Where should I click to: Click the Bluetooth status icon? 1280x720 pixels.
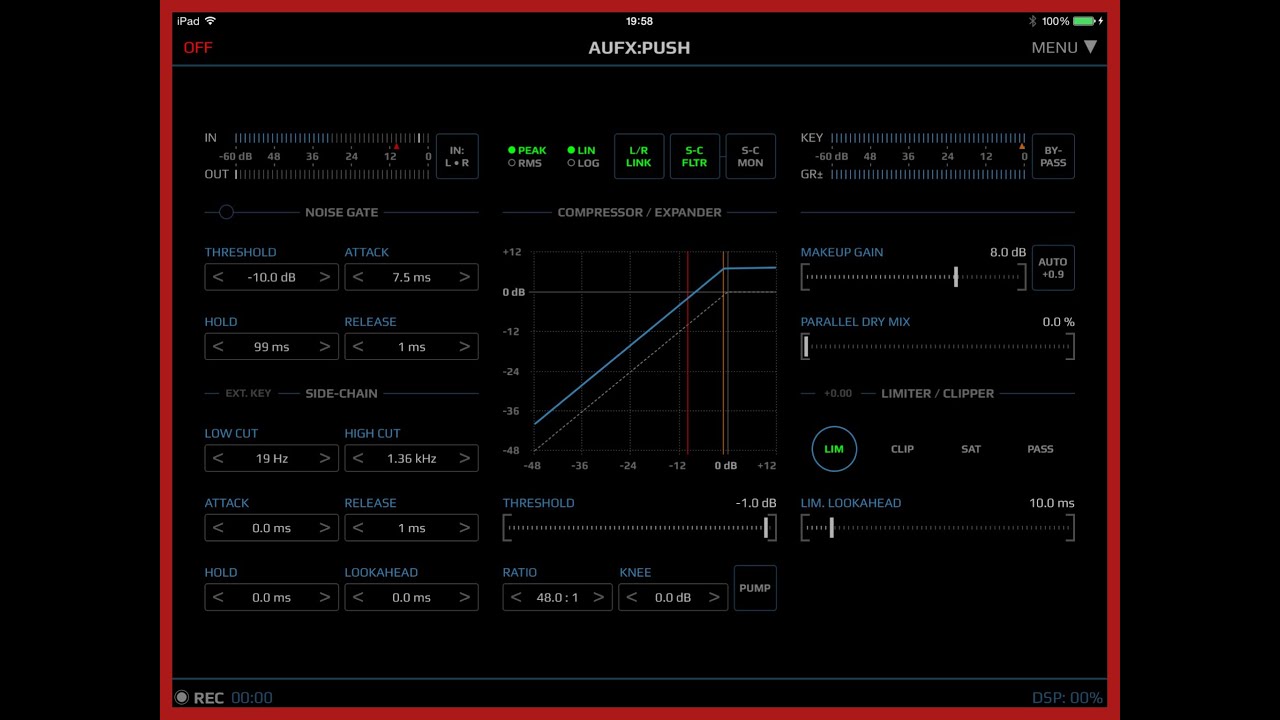pos(1033,21)
